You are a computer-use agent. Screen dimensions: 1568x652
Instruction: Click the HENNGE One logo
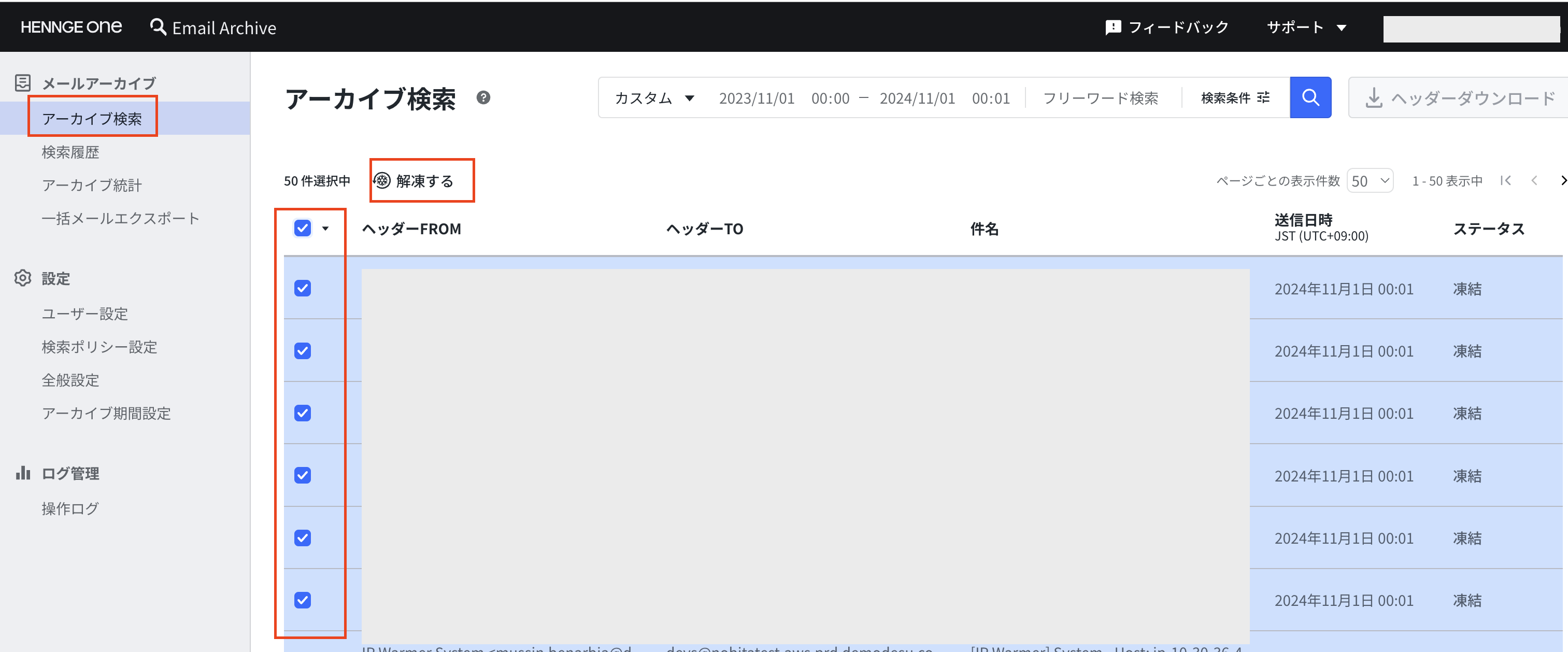(71, 27)
